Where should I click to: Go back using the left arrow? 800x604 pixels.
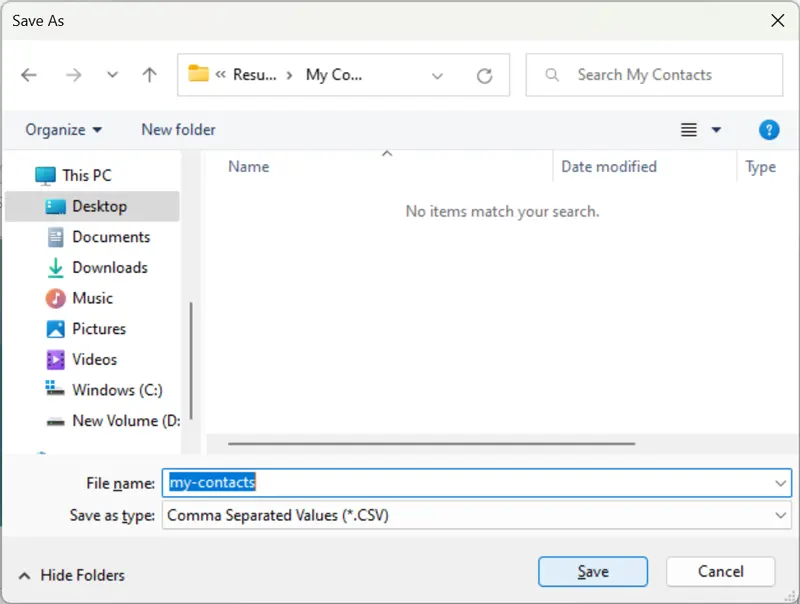[29, 75]
